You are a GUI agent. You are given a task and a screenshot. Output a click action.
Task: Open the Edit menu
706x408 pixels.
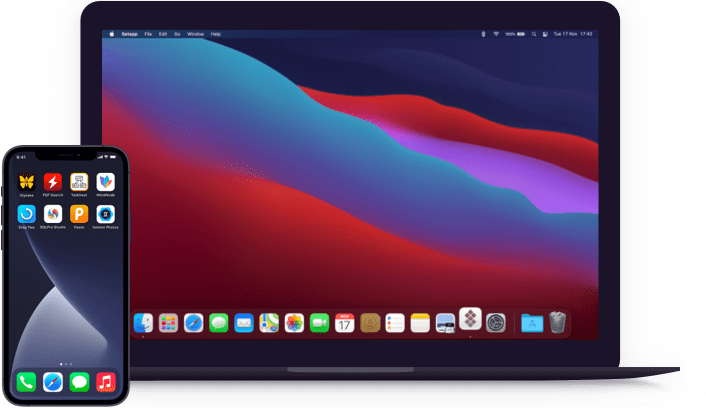coord(163,34)
